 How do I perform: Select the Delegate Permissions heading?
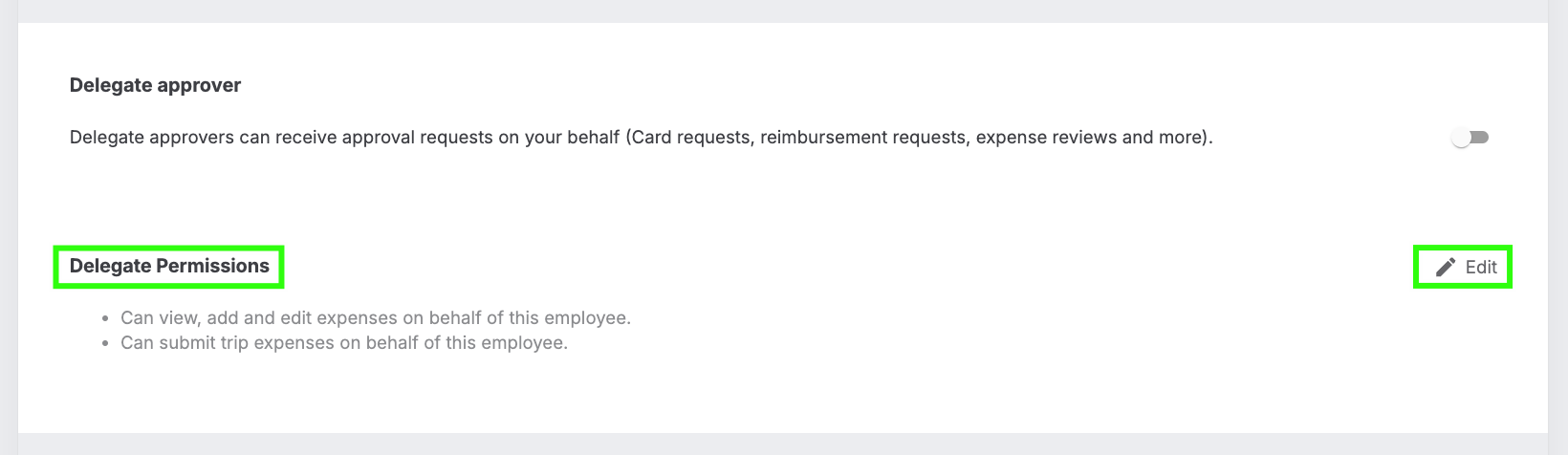169,266
